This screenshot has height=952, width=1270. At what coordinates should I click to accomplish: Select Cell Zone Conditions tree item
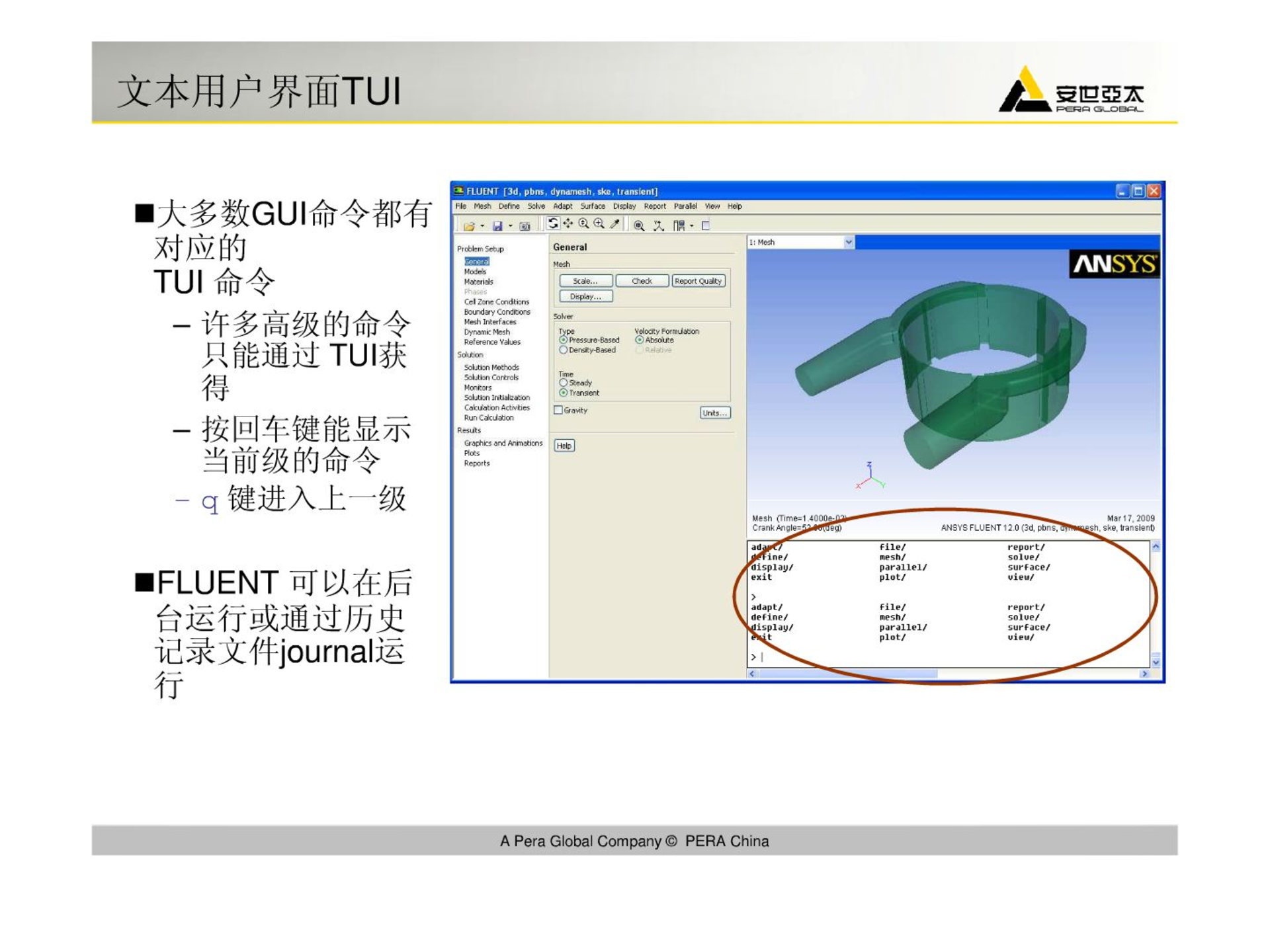(496, 301)
